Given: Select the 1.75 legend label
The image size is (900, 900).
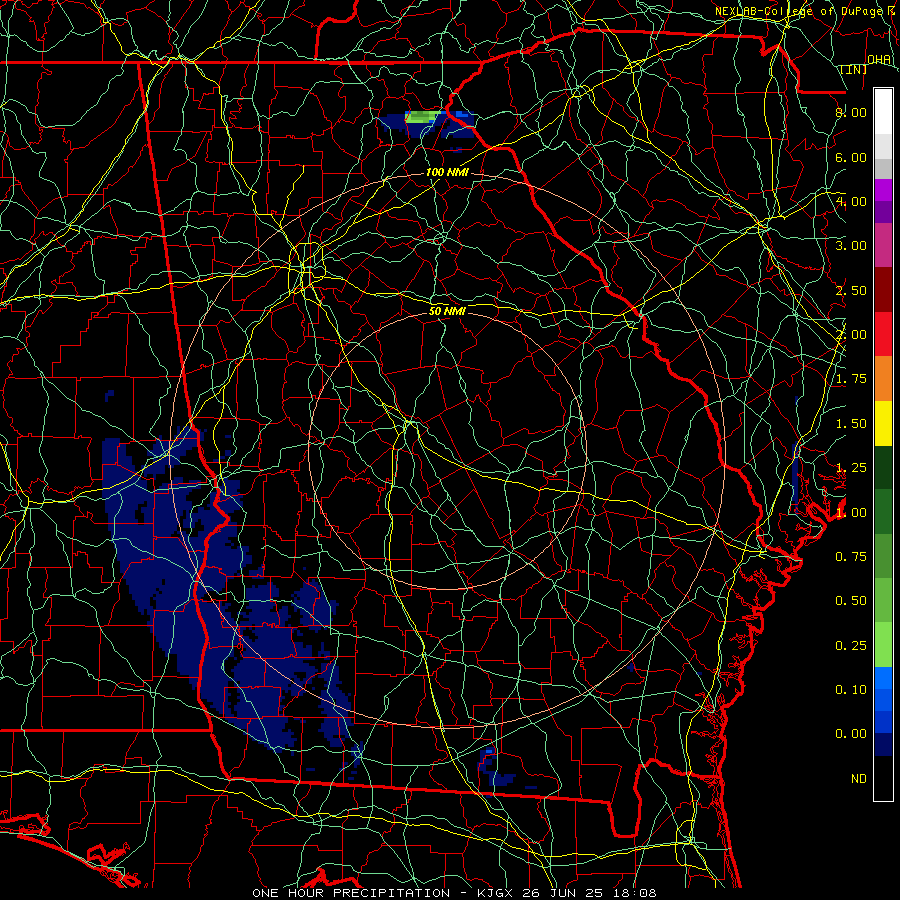Looking at the screenshot, I should coord(851,379).
